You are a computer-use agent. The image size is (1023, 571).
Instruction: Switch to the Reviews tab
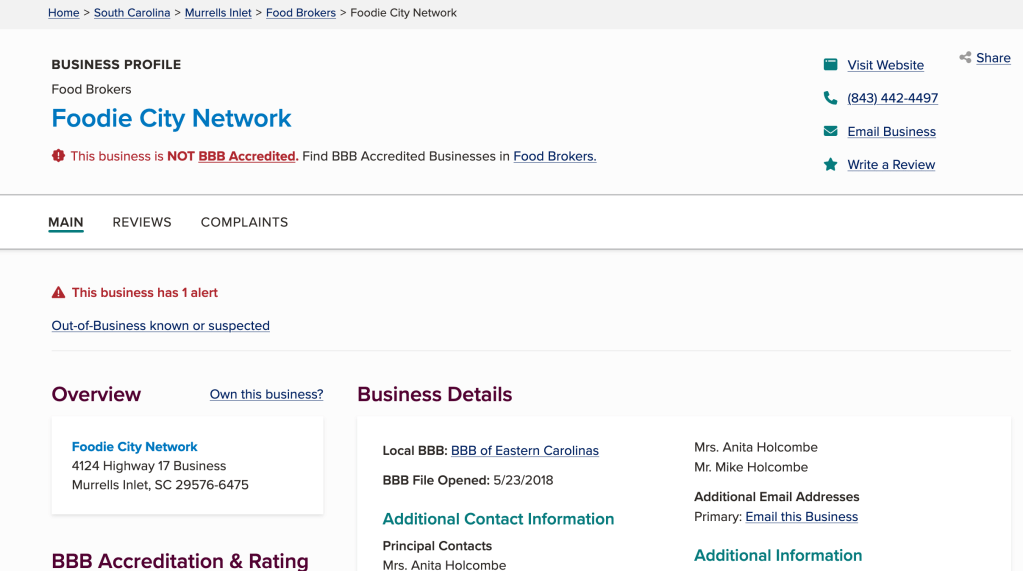142,222
